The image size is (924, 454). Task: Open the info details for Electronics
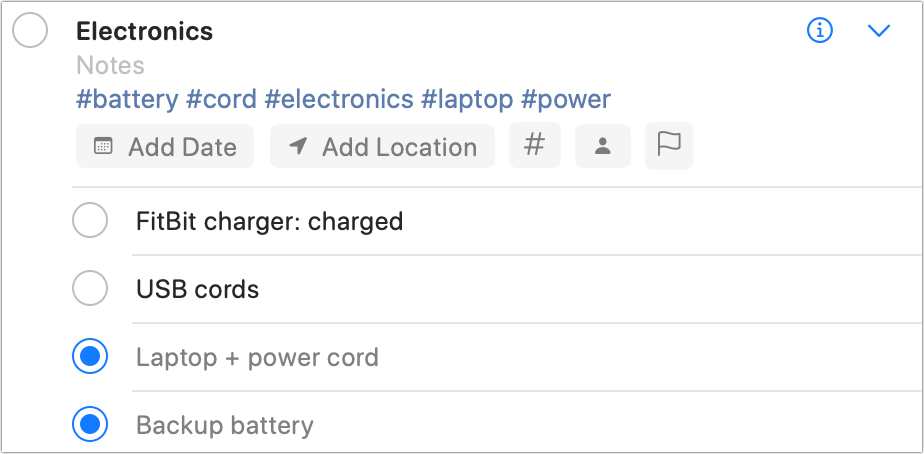(820, 30)
